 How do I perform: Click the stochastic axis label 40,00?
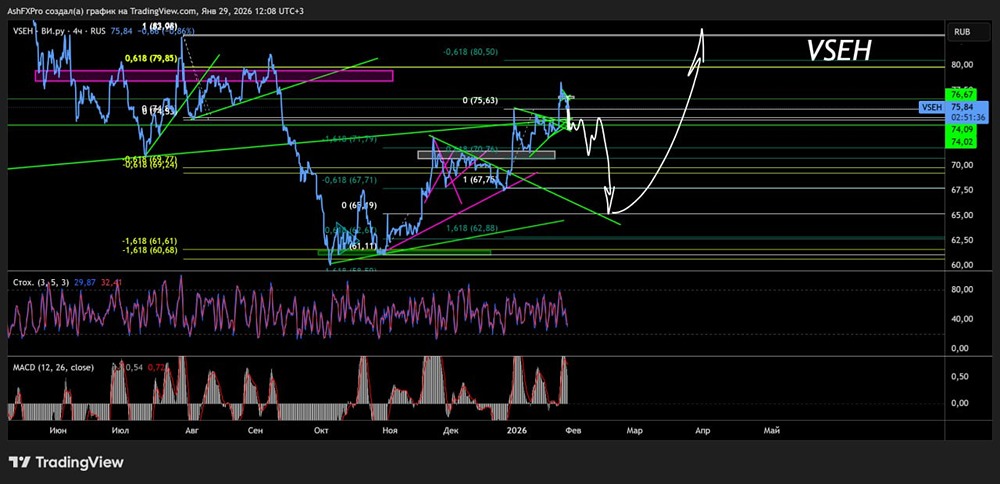point(962,319)
